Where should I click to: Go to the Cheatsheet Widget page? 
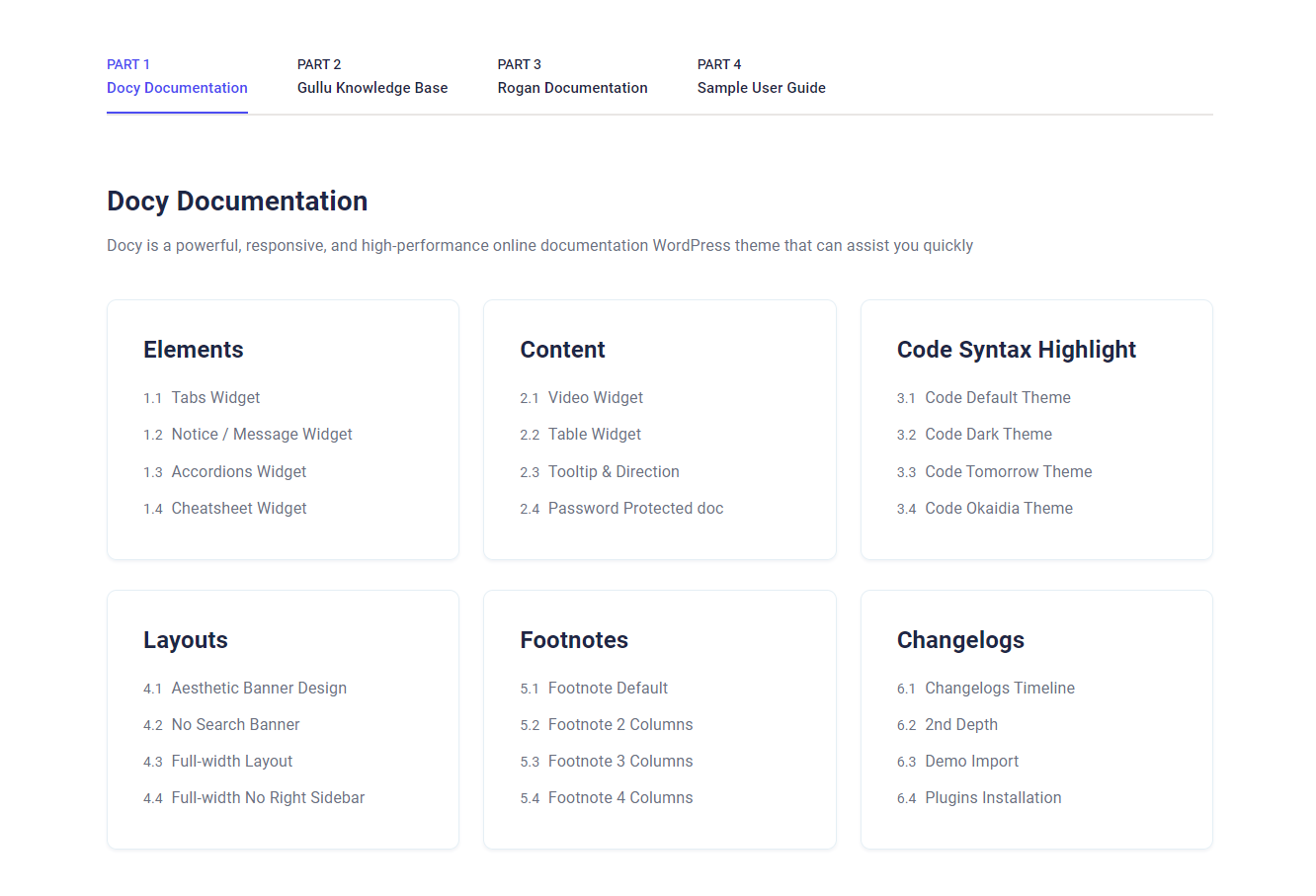click(x=238, y=509)
